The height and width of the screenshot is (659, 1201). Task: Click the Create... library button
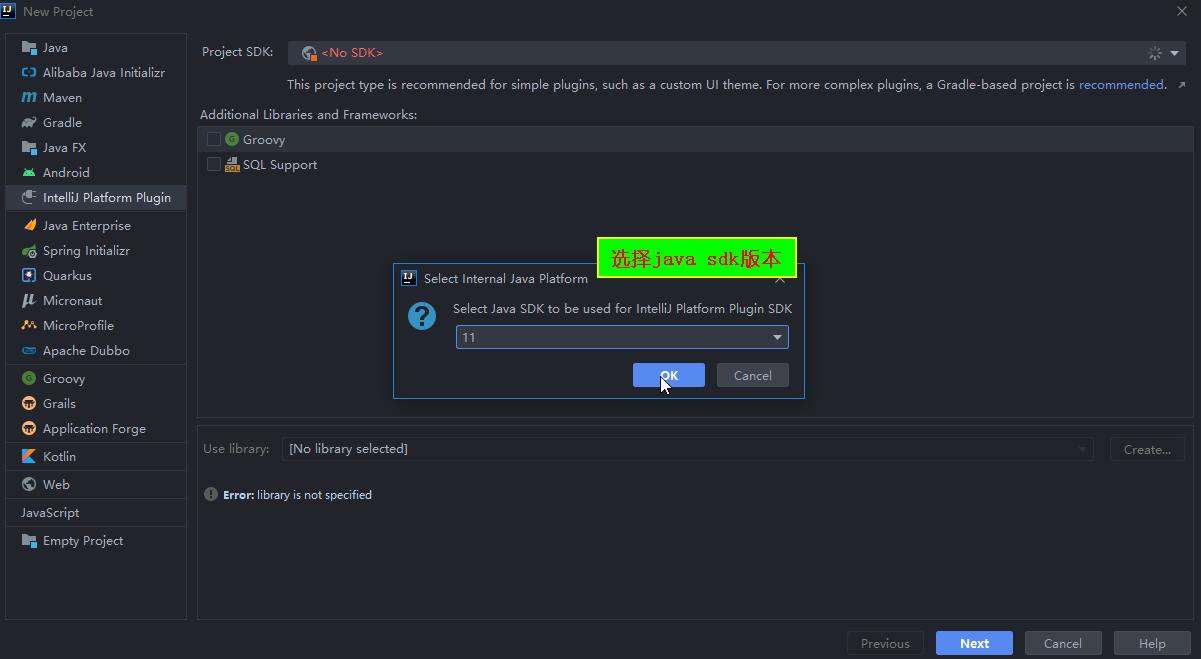[1147, 449]
